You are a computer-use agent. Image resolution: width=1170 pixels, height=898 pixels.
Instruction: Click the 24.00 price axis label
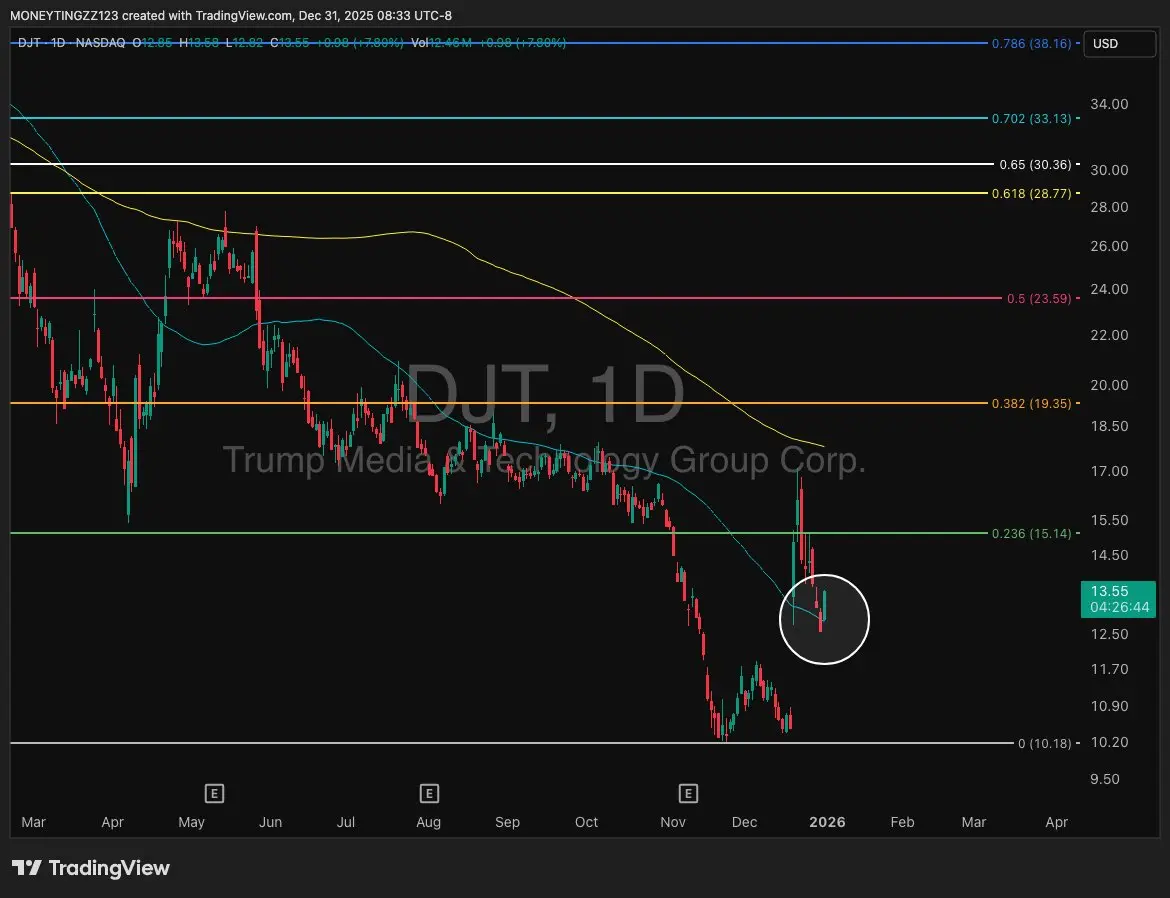tap(1109, 289)
